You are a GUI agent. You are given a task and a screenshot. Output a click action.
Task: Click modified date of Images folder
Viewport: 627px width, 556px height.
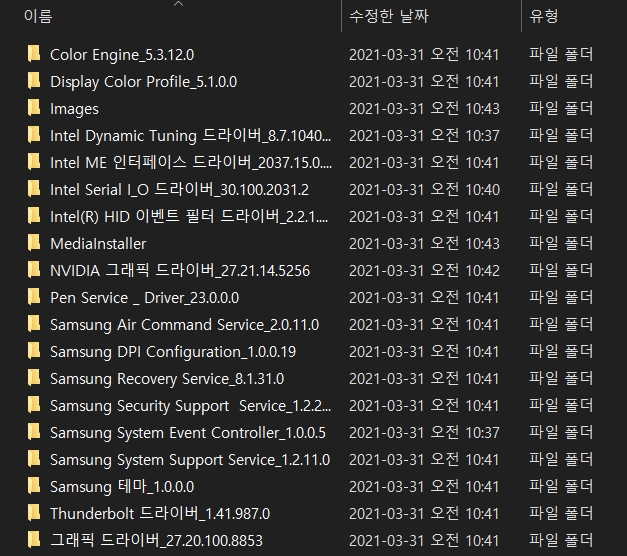(x=424, y=109)
